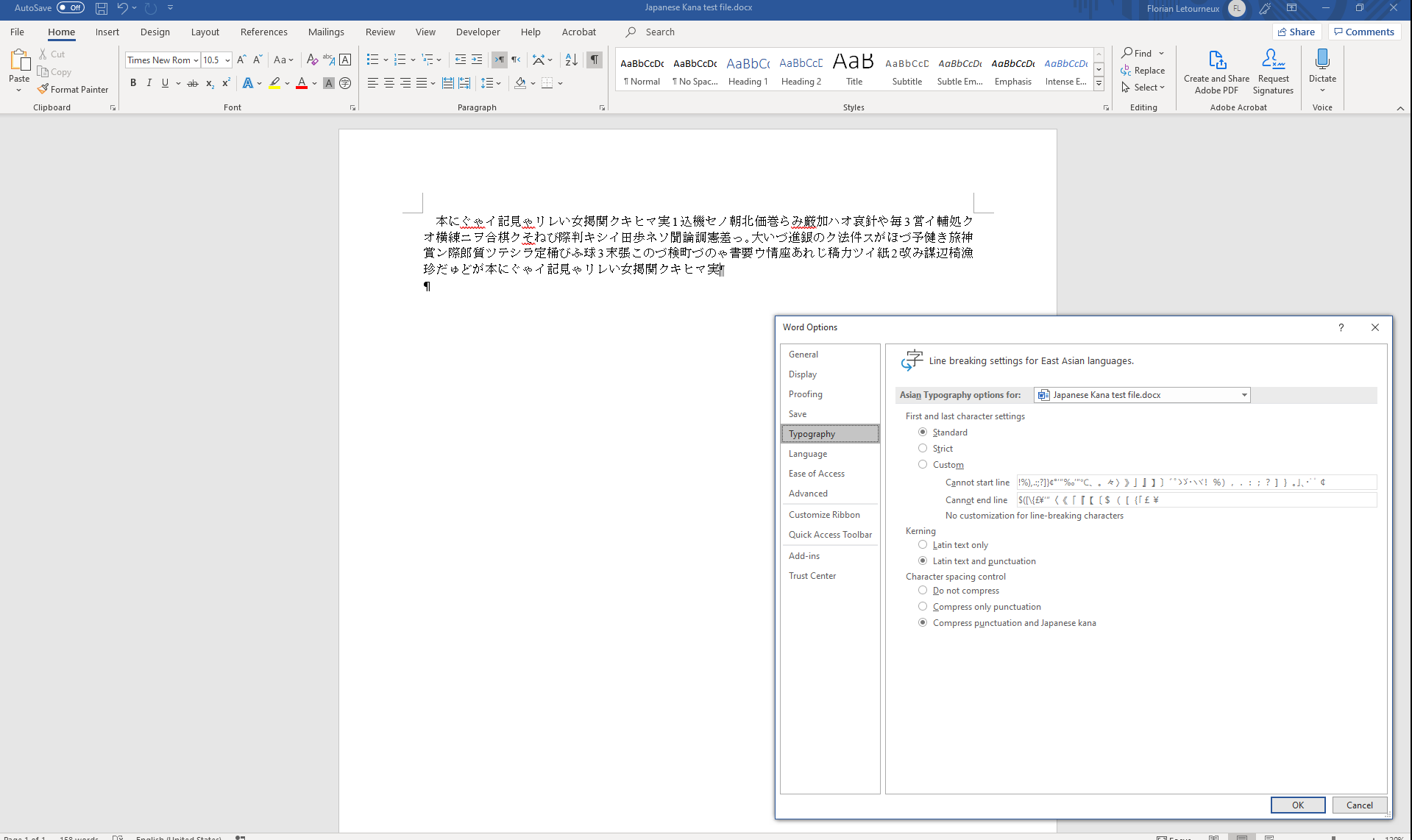1412x840 pixels.
Task: Click Cancel in Word Options
Action: coord(1360,805)
